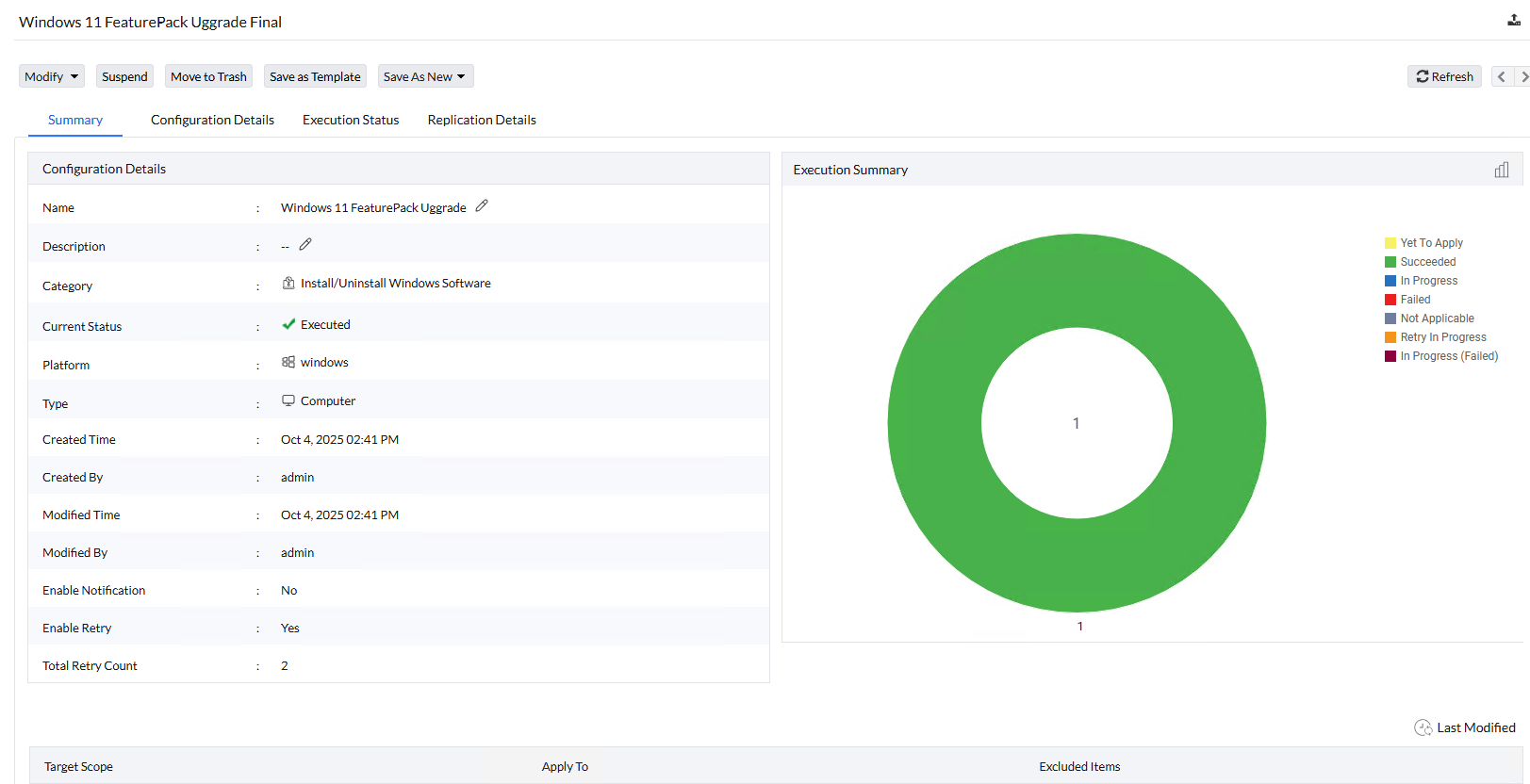Toggle the Succeeded legend entry
The width and height of the screenshot is (1530, 784).
pos(1427,262)
